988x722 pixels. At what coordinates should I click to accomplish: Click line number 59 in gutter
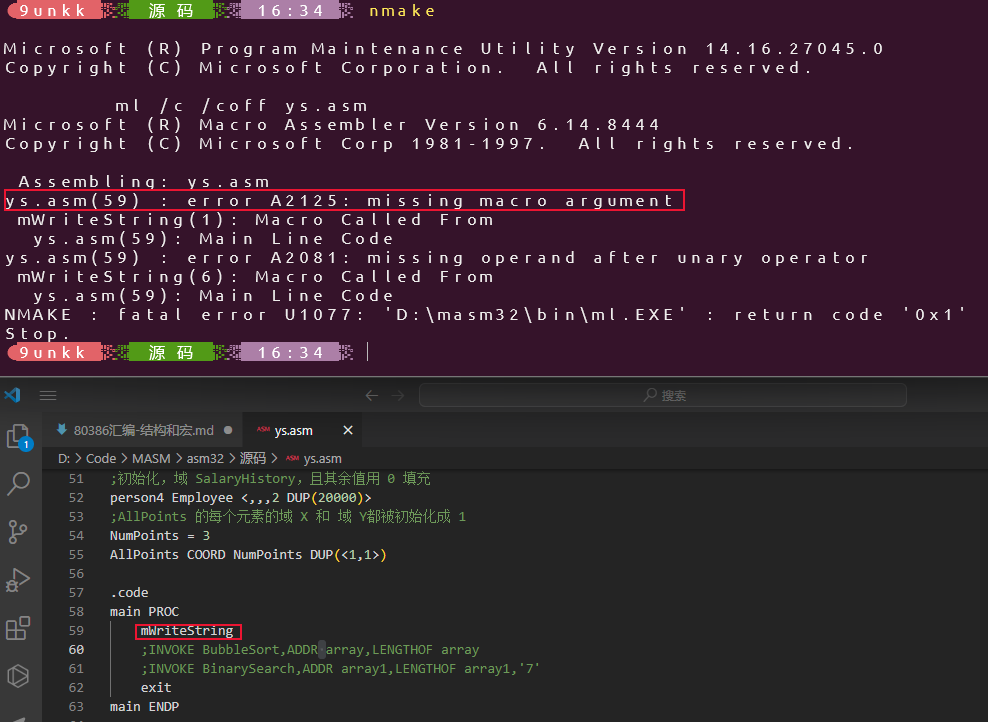coord(76,631)
